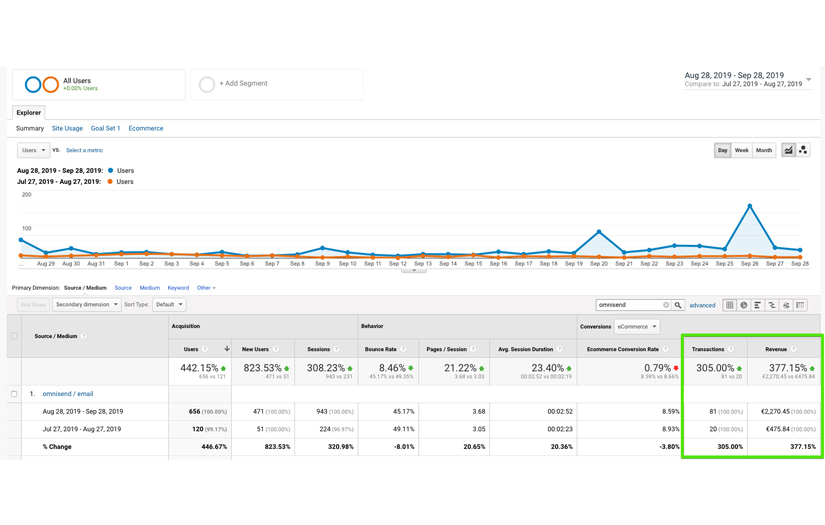Image resolution: width=825 pixels, height=525 pixels.
Task: Click the Sep 26 peak data point
Action: coord(750,206)
